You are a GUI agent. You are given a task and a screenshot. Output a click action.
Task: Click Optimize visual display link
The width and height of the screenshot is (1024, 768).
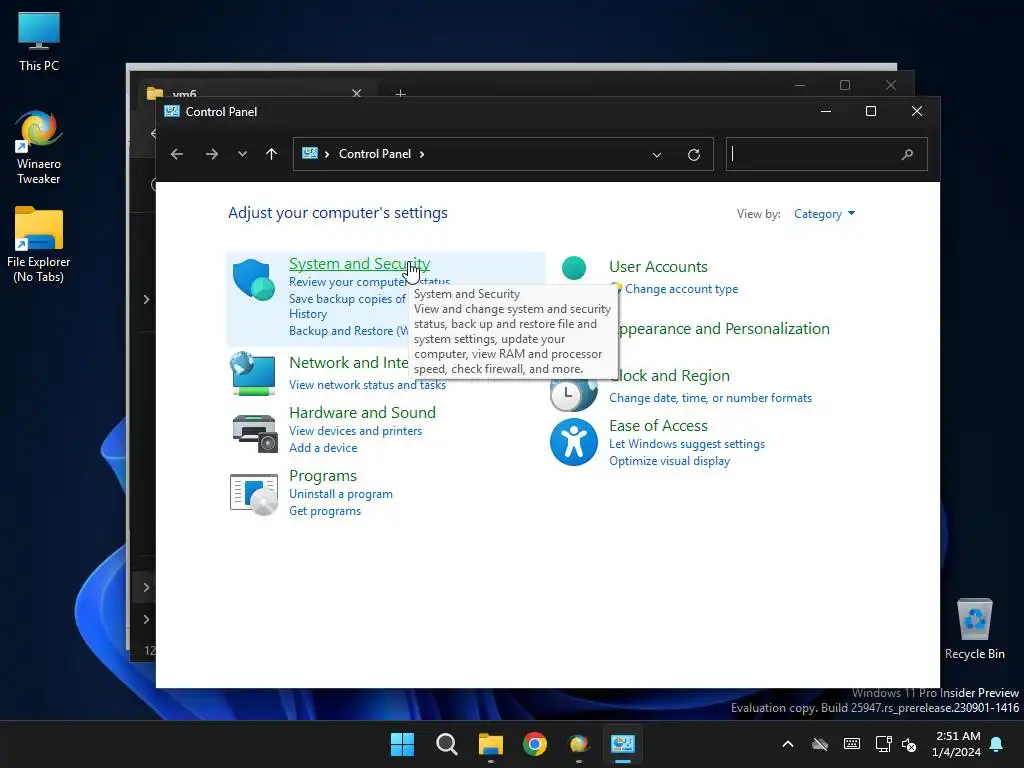pyautogui.click(x=669, y=461)
